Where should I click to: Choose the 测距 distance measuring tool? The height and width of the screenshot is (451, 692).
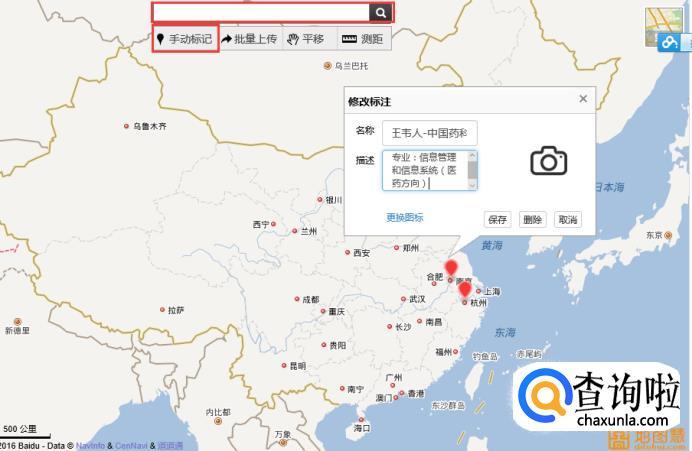click(x=362, y=39)
